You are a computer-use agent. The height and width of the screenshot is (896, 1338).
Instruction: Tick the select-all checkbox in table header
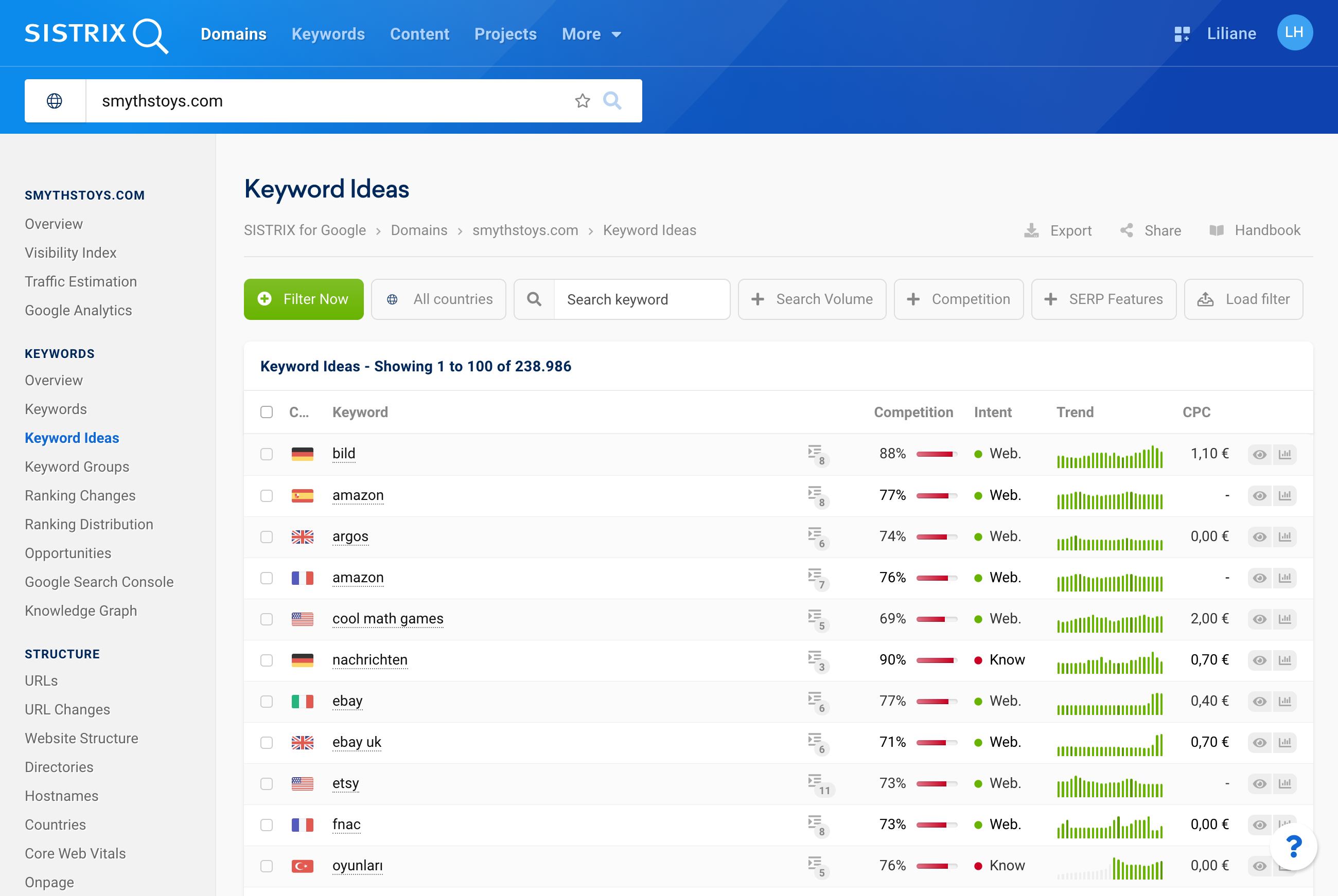coord(267,412)
